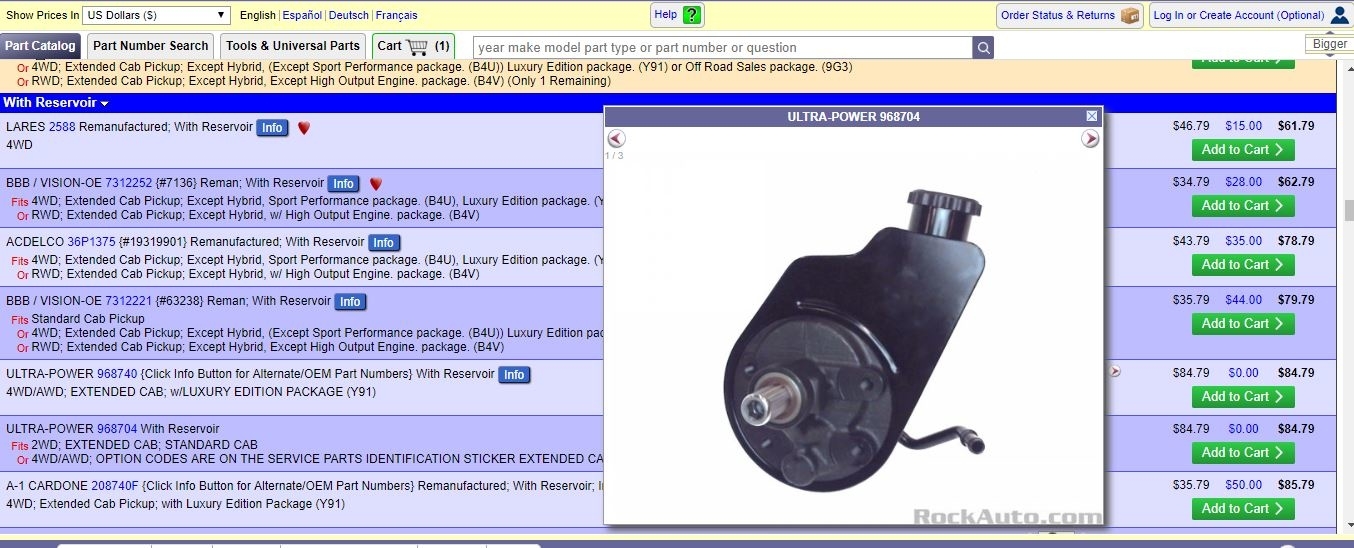The image size is (1354, 548).
Task: Click the Order Status & Returns link
Action: (1057, 15)
